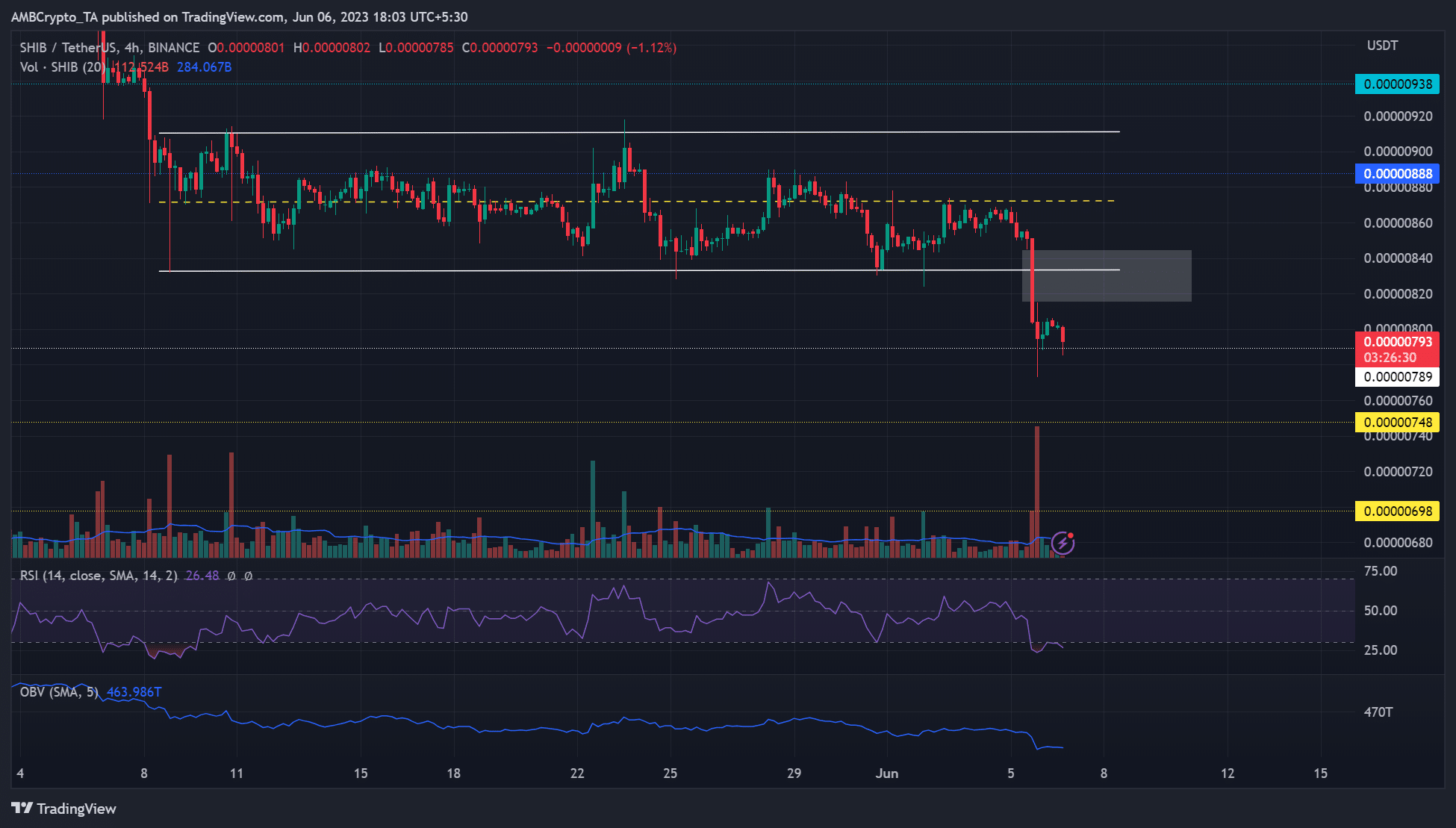Click the 22 date on the time axis
Screen dimensions: 1456x828
tap(577, 773)
